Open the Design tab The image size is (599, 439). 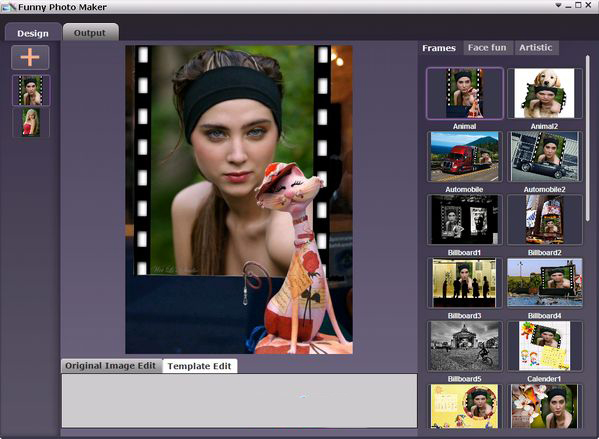(33, 32)
